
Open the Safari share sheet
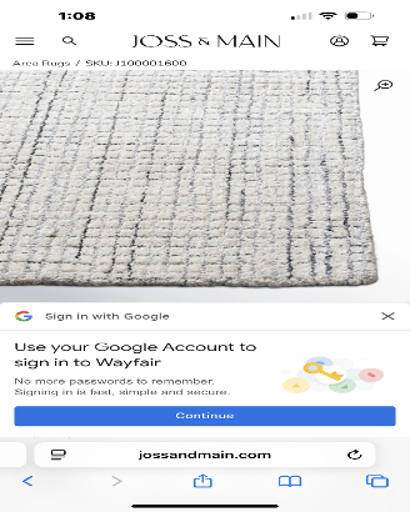pyautogui.click(x=203, y=481)
